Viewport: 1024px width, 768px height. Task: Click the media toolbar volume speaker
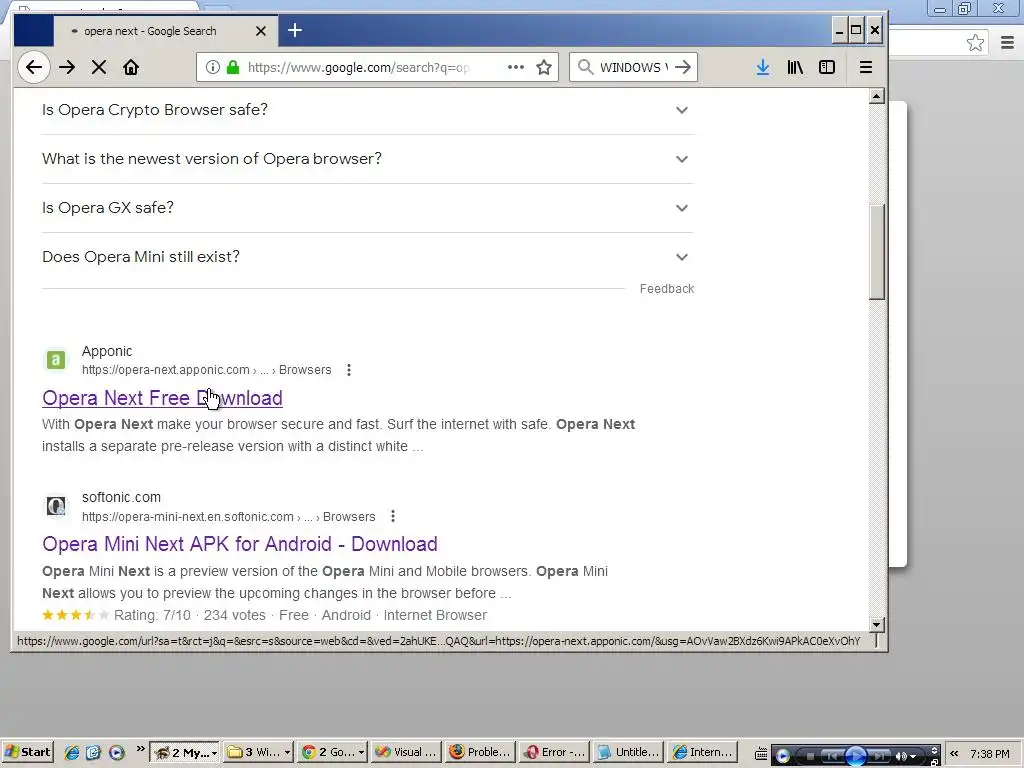point(902,756)
